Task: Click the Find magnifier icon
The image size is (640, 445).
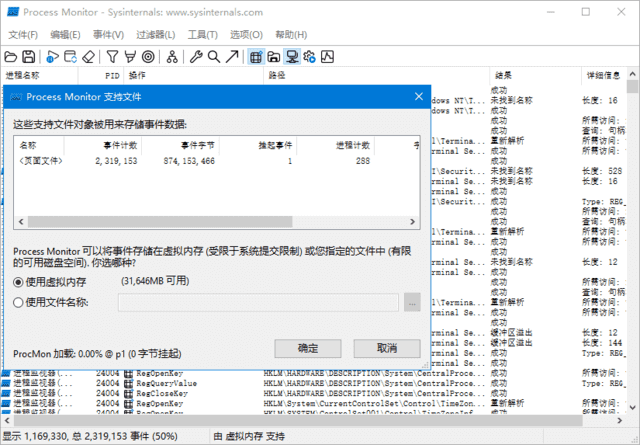Action: [x=214, y=57]
